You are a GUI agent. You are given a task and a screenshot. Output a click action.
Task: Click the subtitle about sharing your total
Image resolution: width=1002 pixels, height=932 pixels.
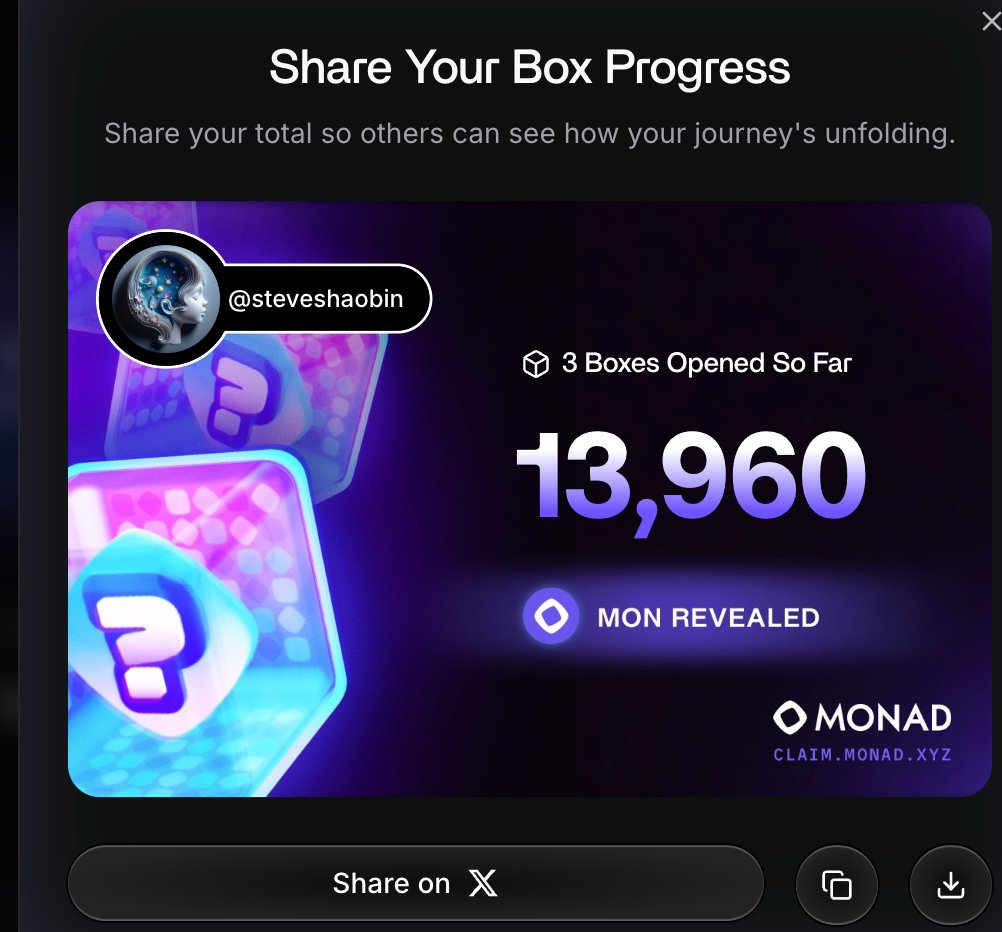point(529,133)
